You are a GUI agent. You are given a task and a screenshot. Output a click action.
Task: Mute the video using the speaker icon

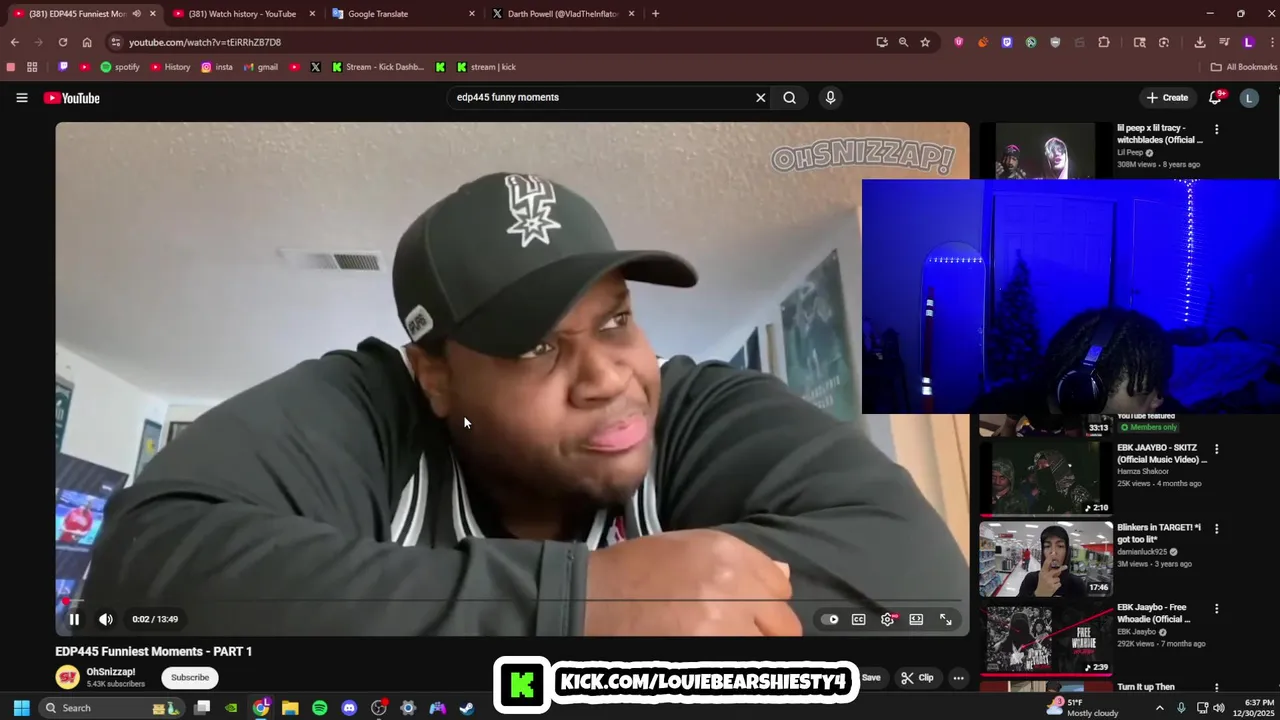coord(106,619)
